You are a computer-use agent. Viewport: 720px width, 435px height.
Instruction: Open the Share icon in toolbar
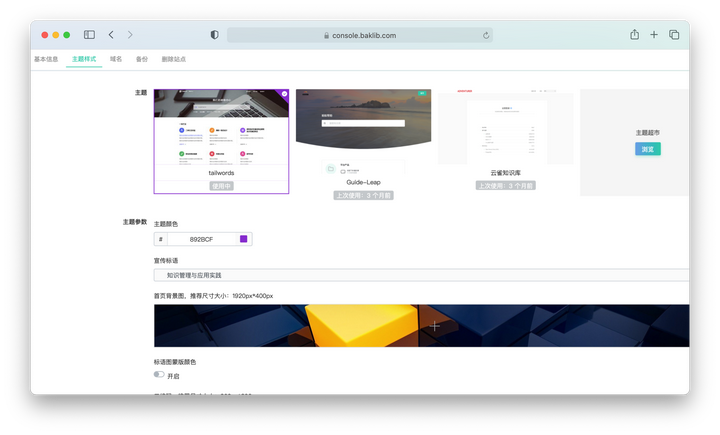click(x=634, y=34)
